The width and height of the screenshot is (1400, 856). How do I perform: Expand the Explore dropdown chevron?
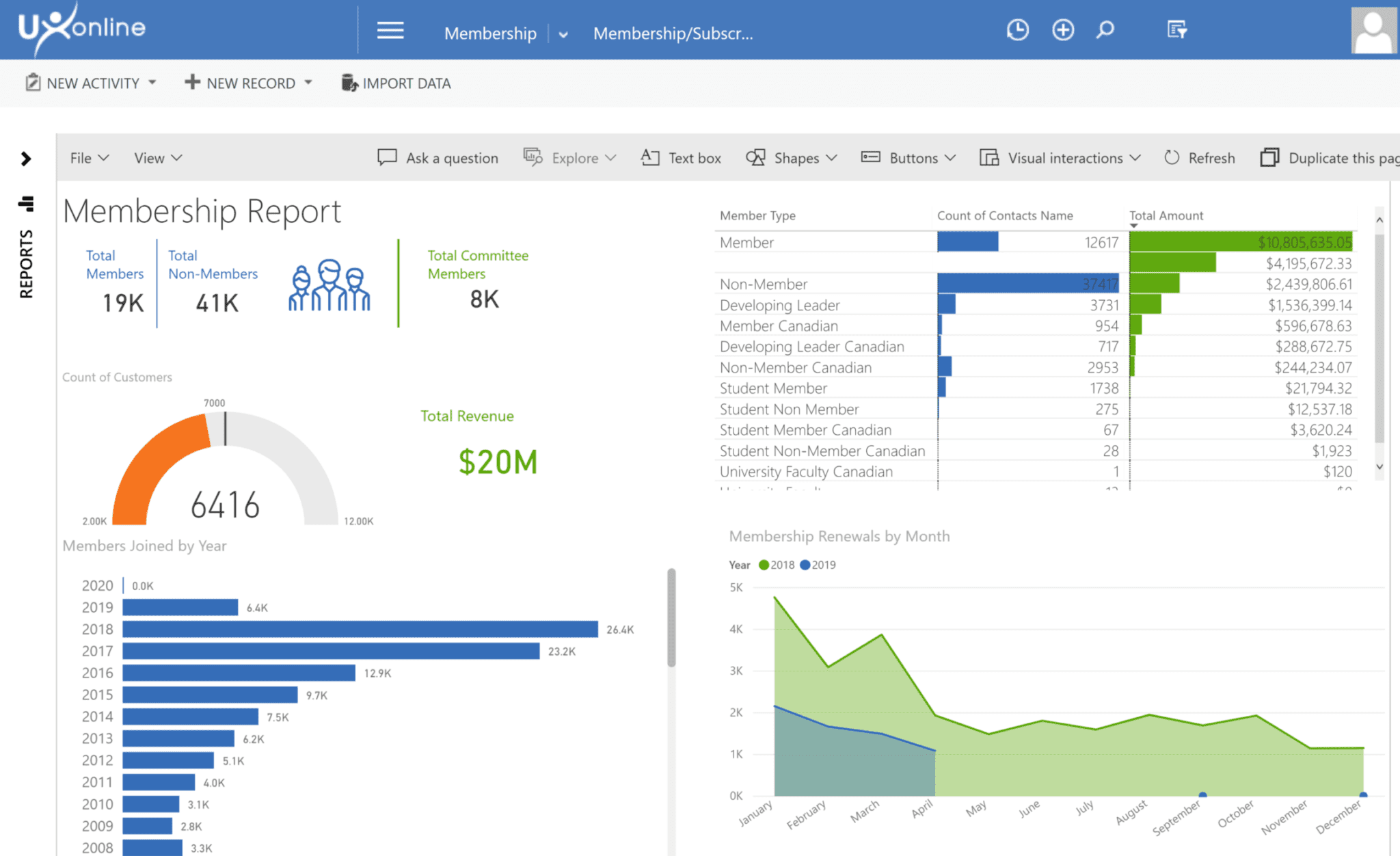coord(611,158)
